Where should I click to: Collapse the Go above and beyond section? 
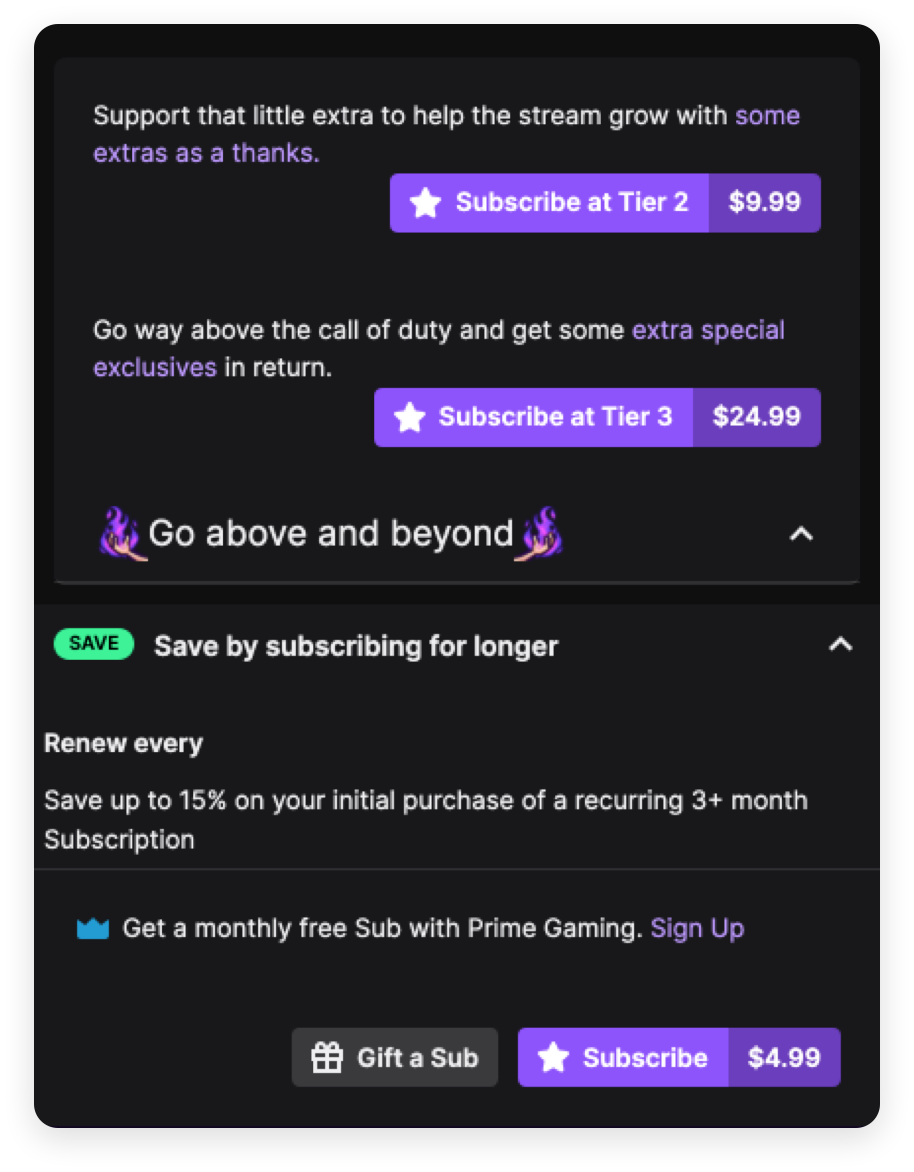click(x=801, y=534)
